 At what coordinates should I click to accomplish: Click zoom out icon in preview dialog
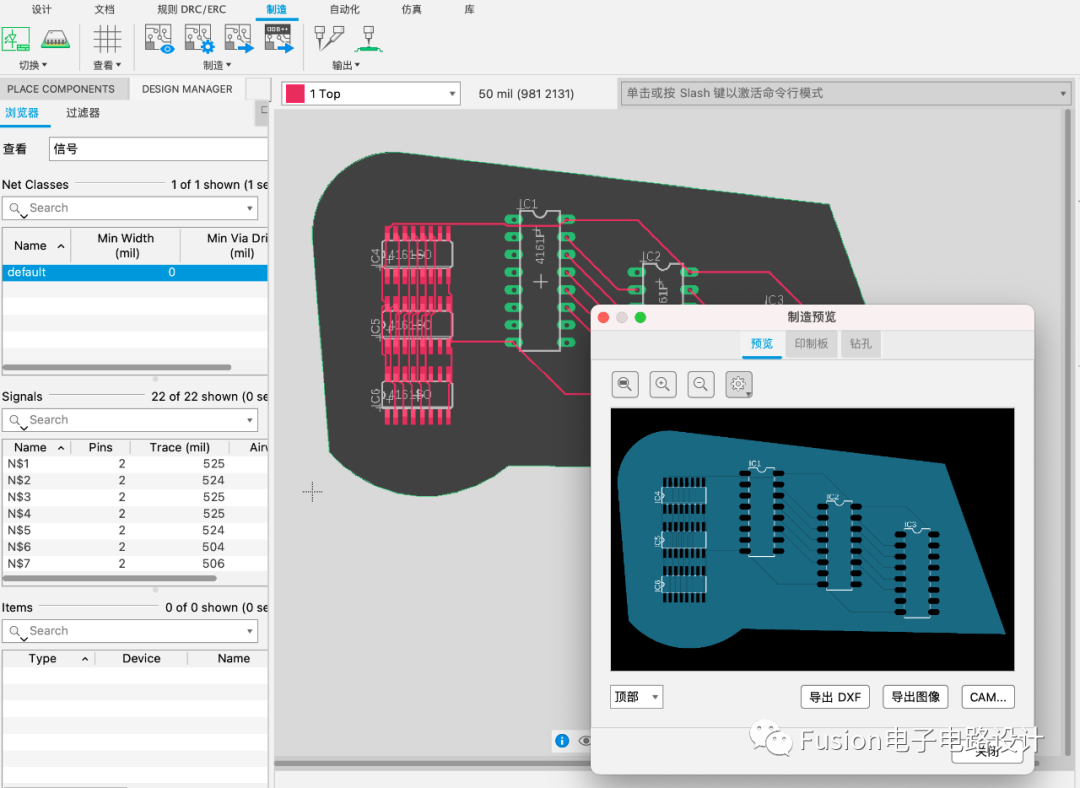pyautogui.click(x=700, y=384)
